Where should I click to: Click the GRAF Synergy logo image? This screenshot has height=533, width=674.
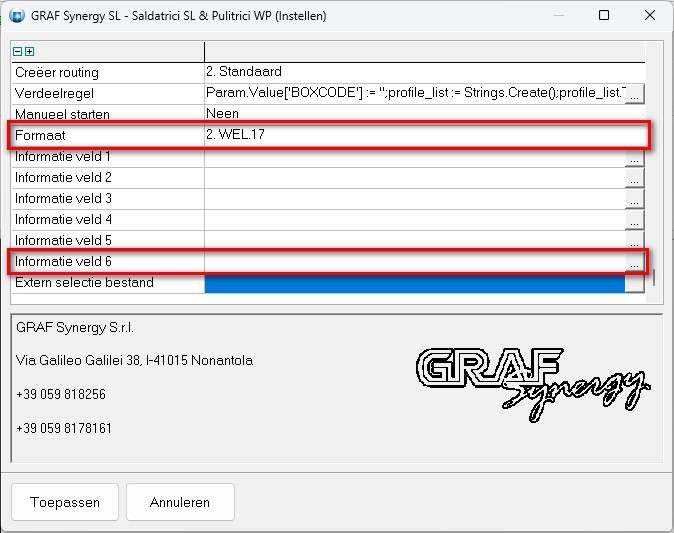tap(533, 385)
